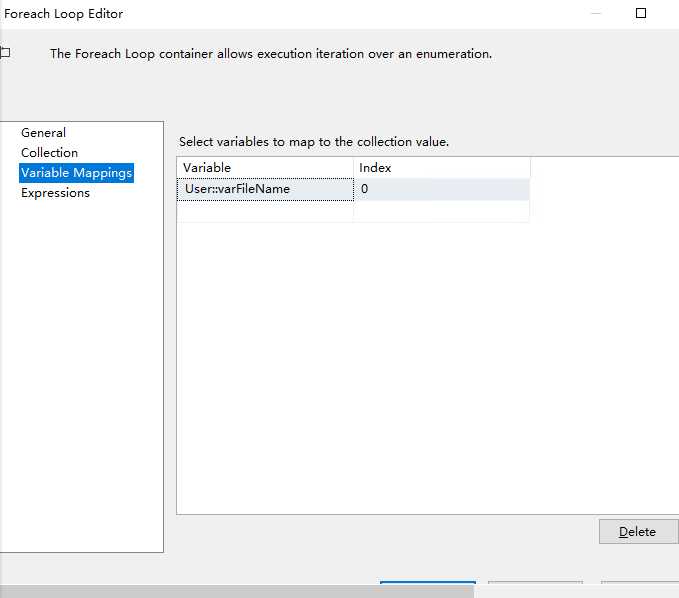Screen dimensions: 679x598
Task: Click the blue-outlined default button at the bottom
Action: point(427,590)
